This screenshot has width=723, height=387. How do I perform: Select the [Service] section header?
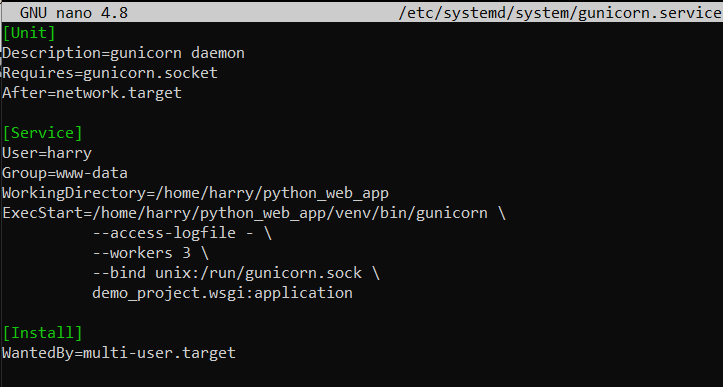pyautogui.click(x=42, y=133)
